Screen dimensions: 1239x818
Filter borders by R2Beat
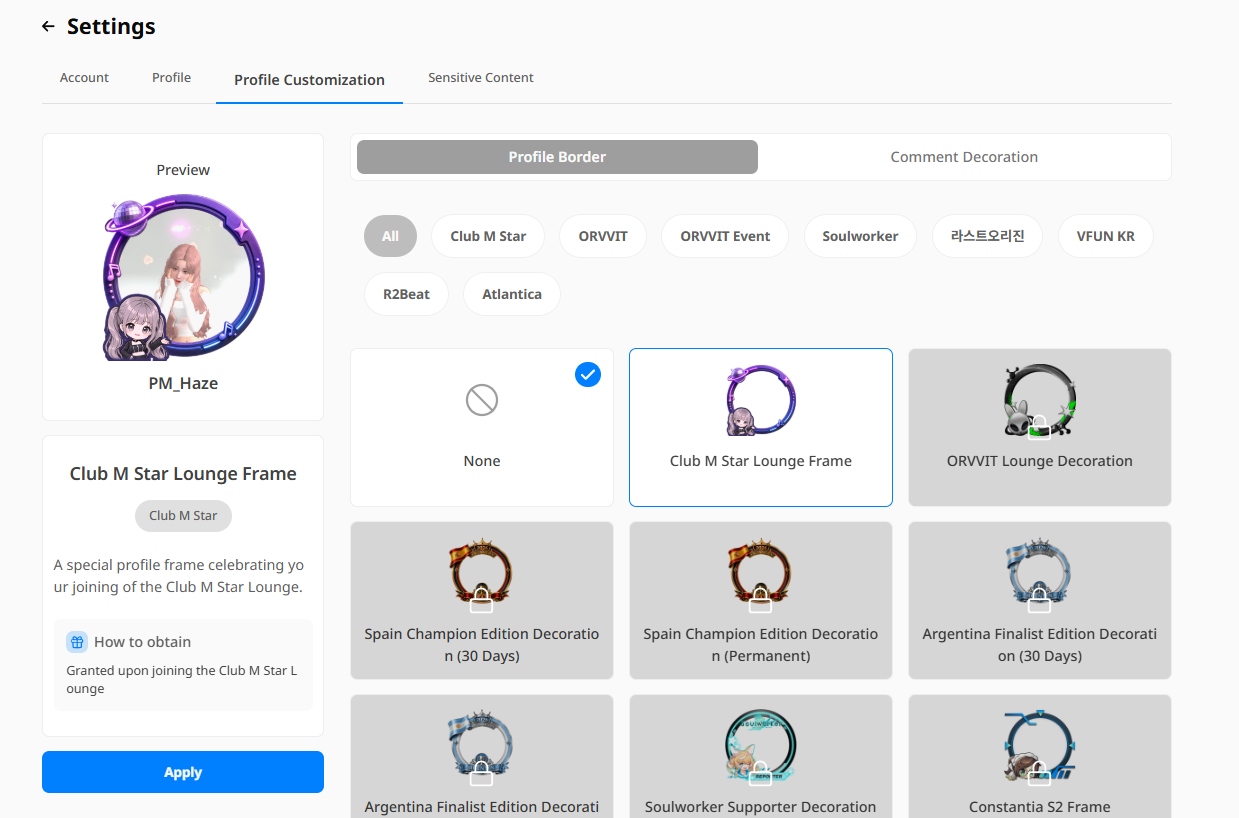point(406,294)
